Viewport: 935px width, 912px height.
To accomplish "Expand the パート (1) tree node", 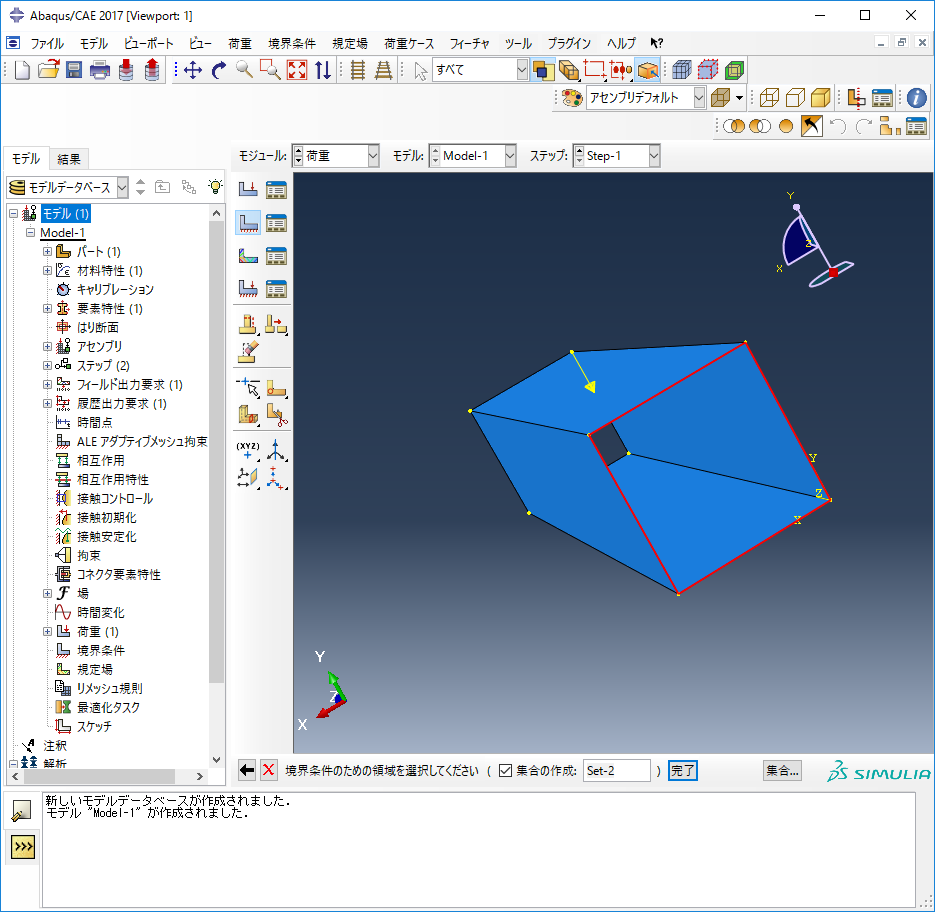I will [x=47, y=252].
